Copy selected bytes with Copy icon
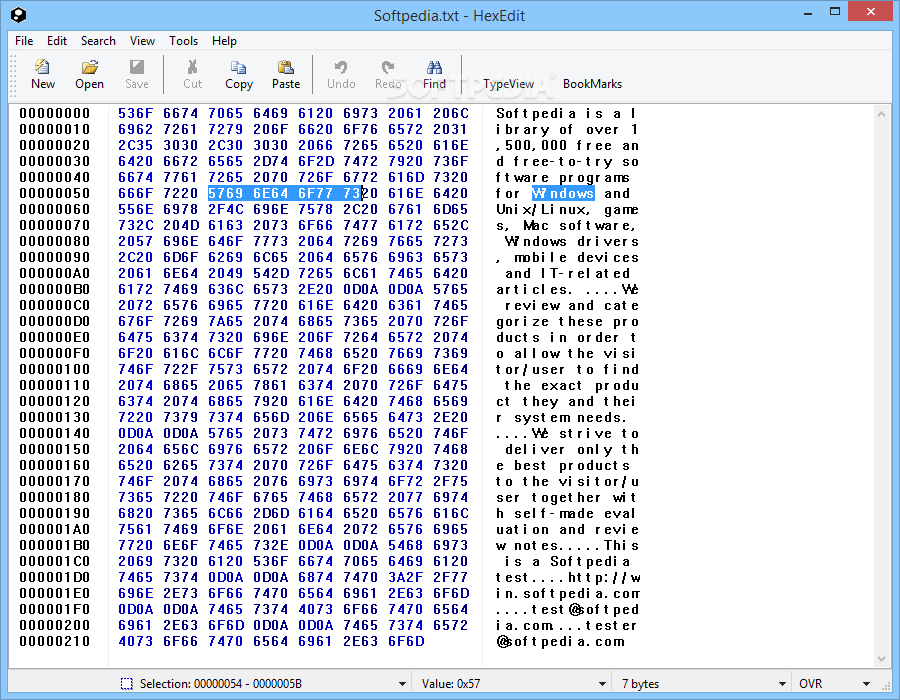Viewport: 900px width, 700px height. click(239, 67)
